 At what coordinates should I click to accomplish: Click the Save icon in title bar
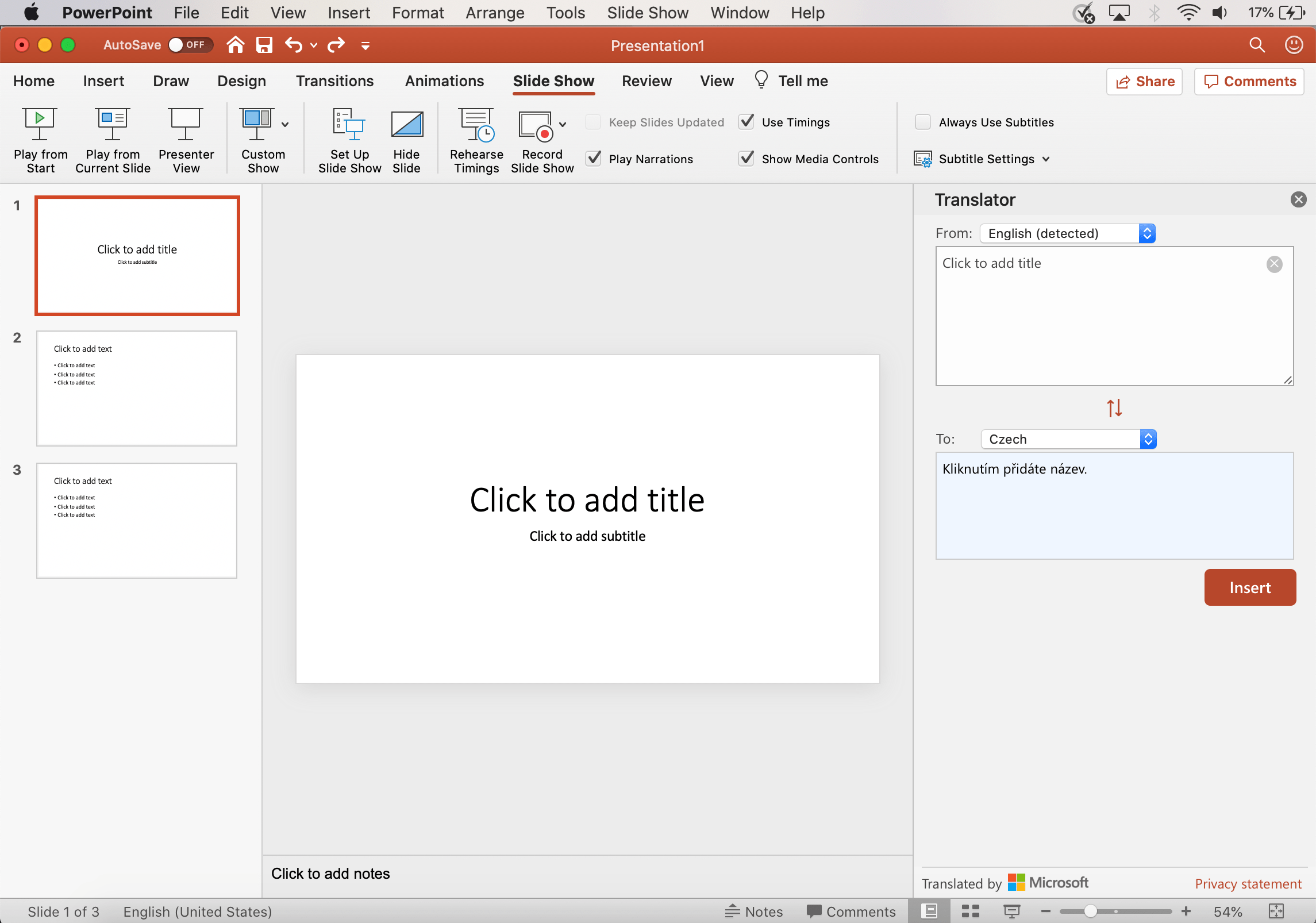point(264,45)
